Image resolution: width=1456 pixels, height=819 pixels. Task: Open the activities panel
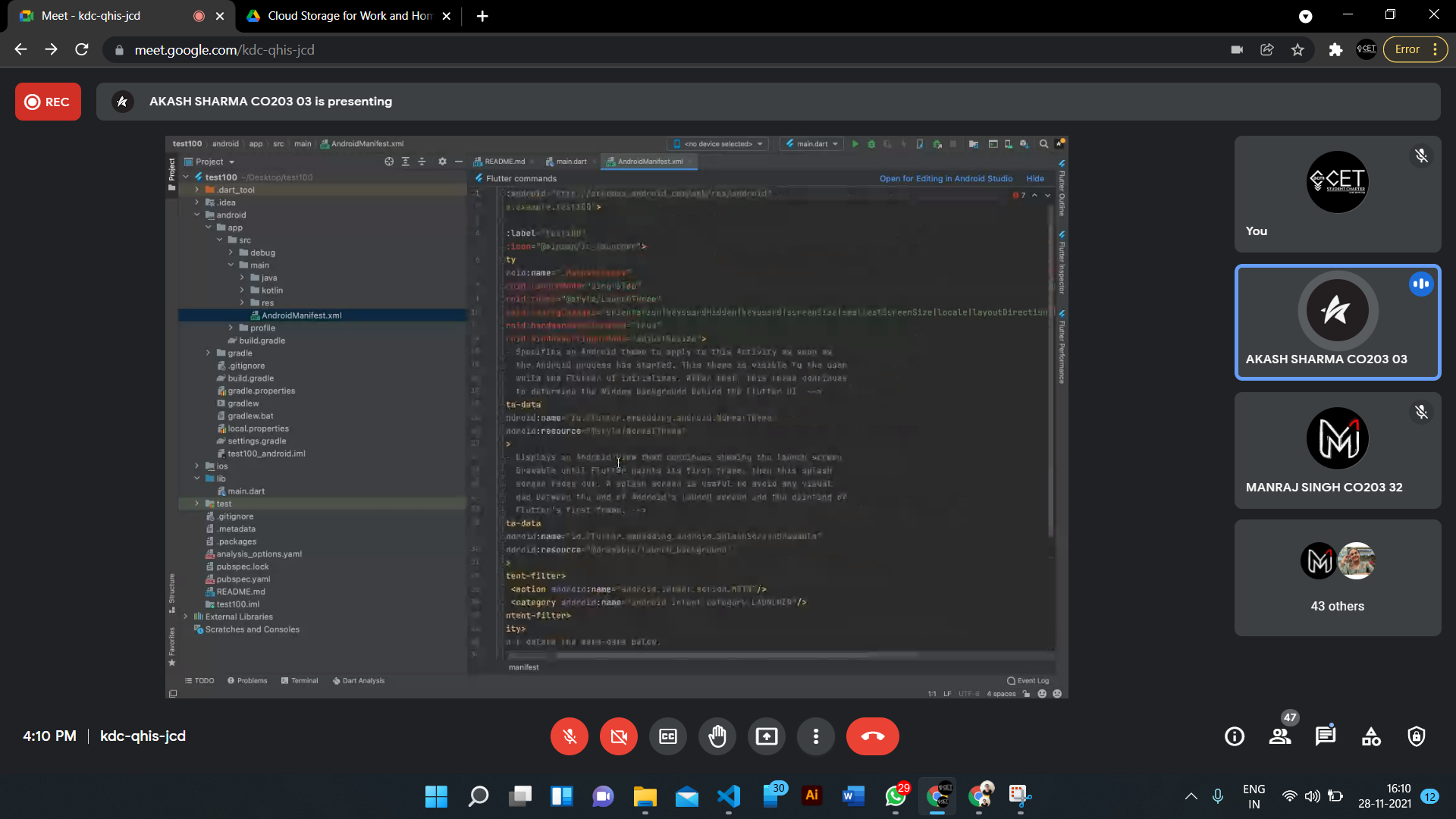coord(1371,736)
